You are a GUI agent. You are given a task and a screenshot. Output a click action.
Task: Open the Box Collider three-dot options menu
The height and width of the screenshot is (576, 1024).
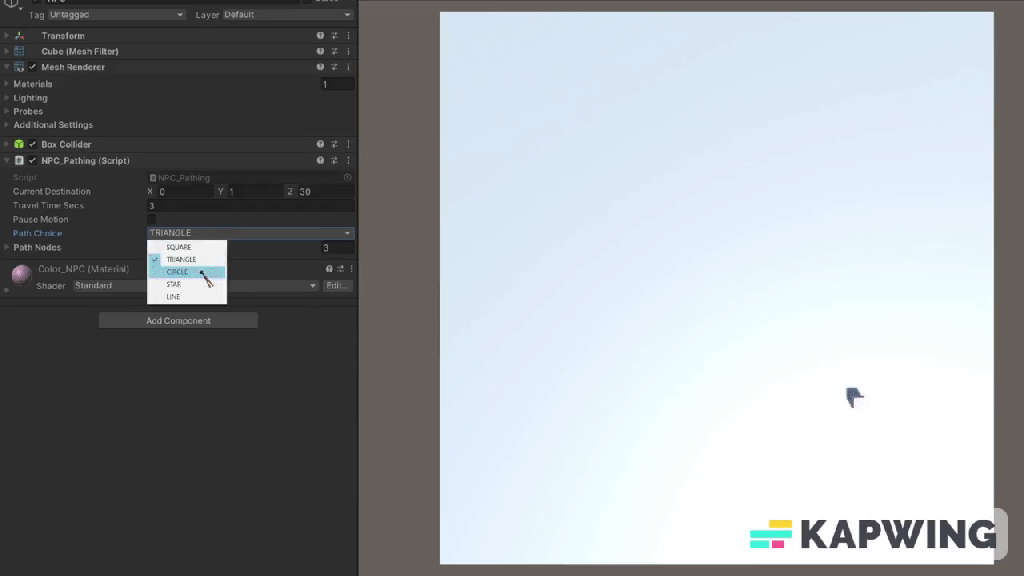(x=349, y=145)
